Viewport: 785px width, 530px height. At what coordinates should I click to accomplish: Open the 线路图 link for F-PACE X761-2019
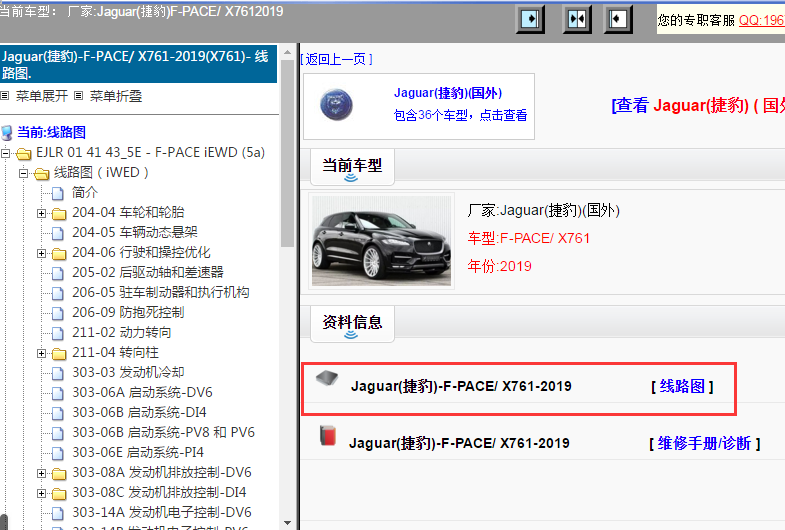click(x=682, y=386)
